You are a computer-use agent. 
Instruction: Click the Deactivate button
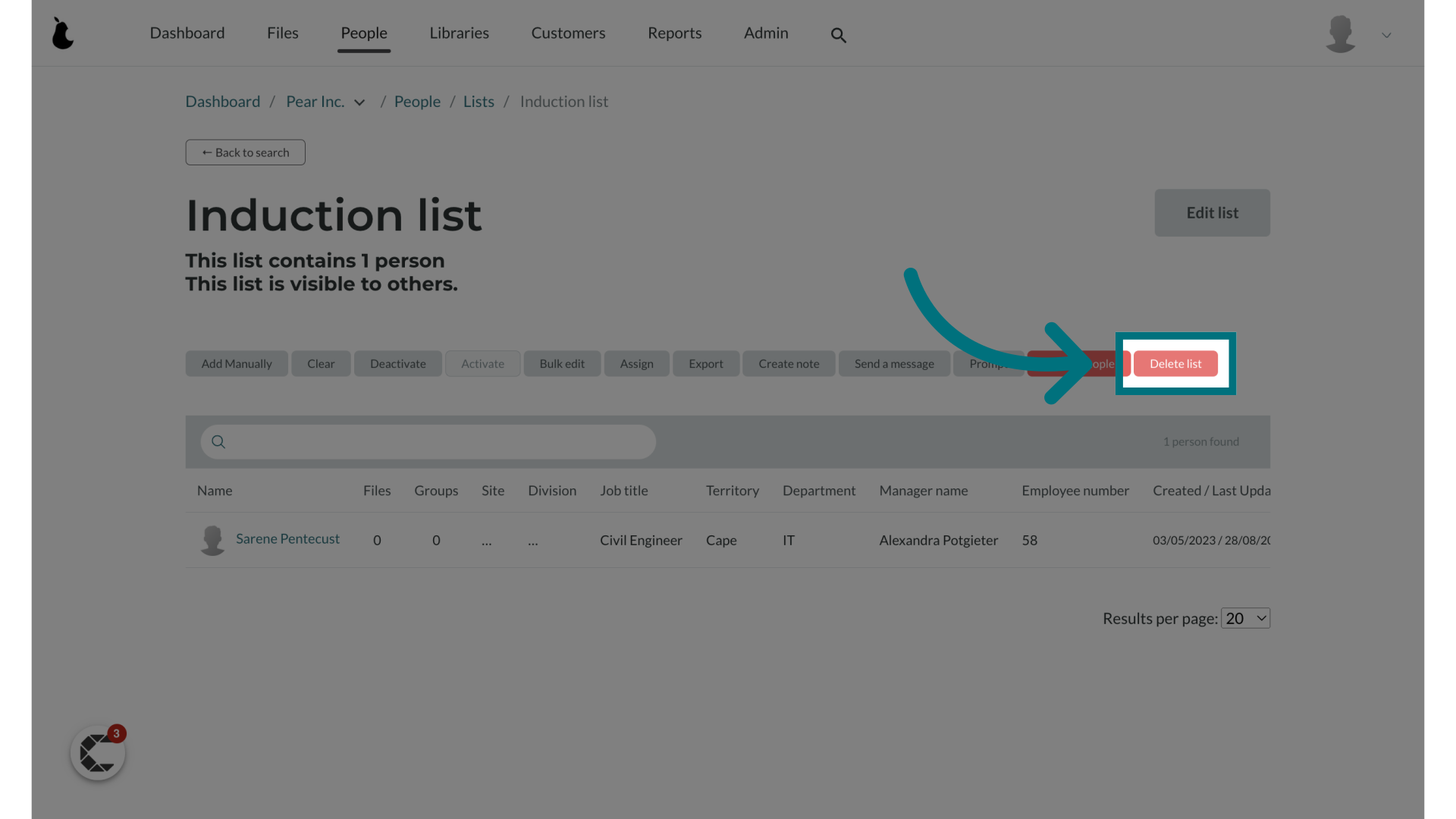398,364
